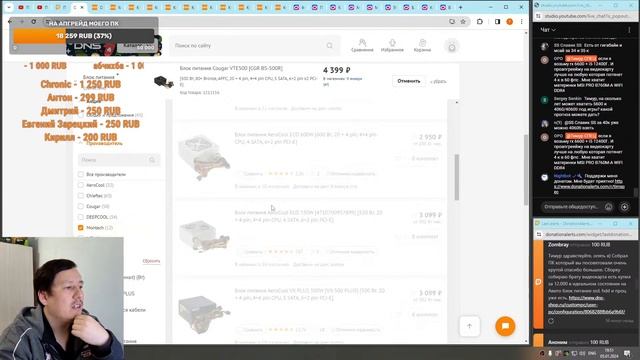640x360 pixels.
Task: Tick the Cougar manufacturer checkbox
Action: (80, 206)
